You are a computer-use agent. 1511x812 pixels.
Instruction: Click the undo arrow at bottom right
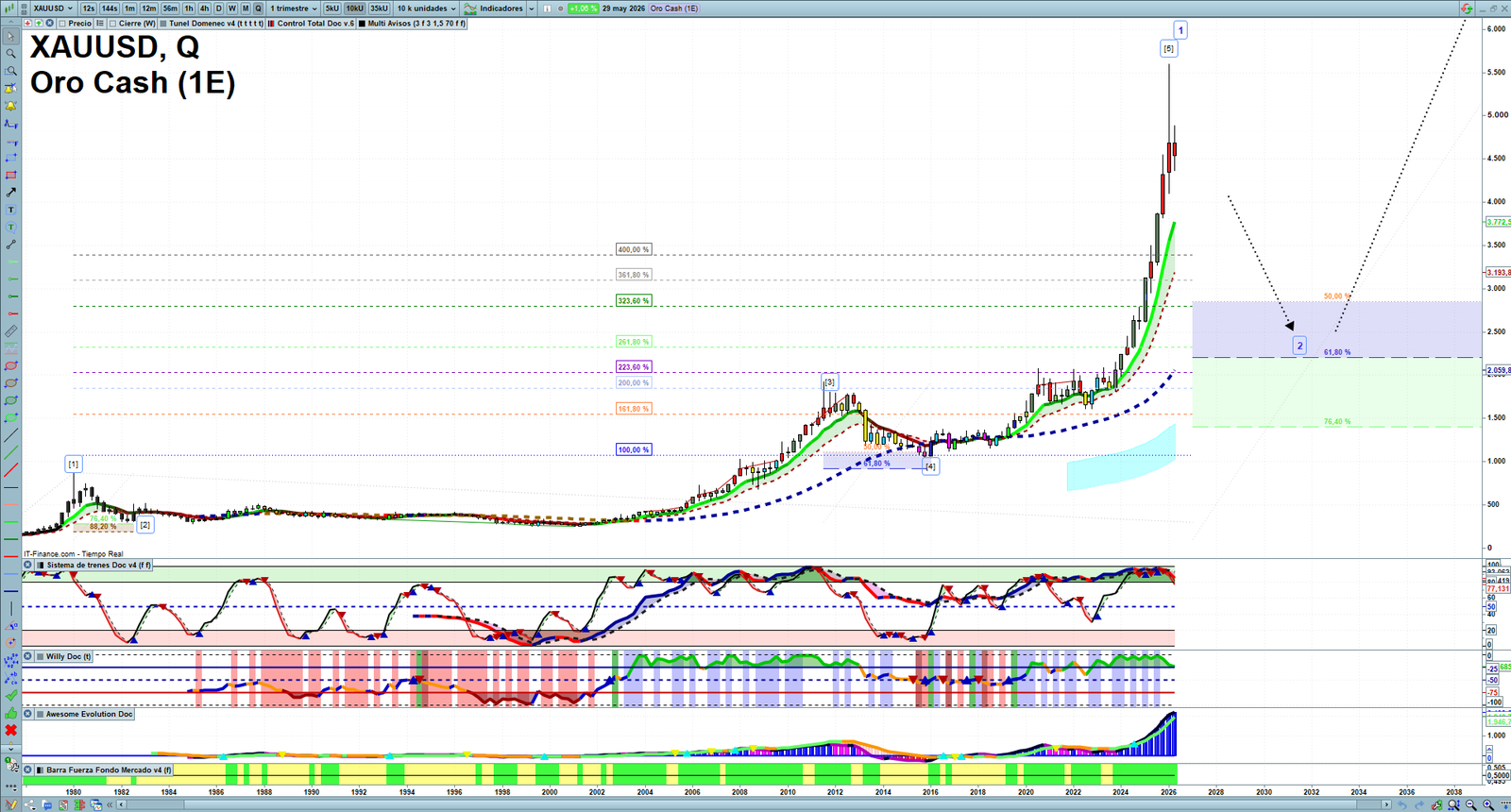coord(1402,804)
